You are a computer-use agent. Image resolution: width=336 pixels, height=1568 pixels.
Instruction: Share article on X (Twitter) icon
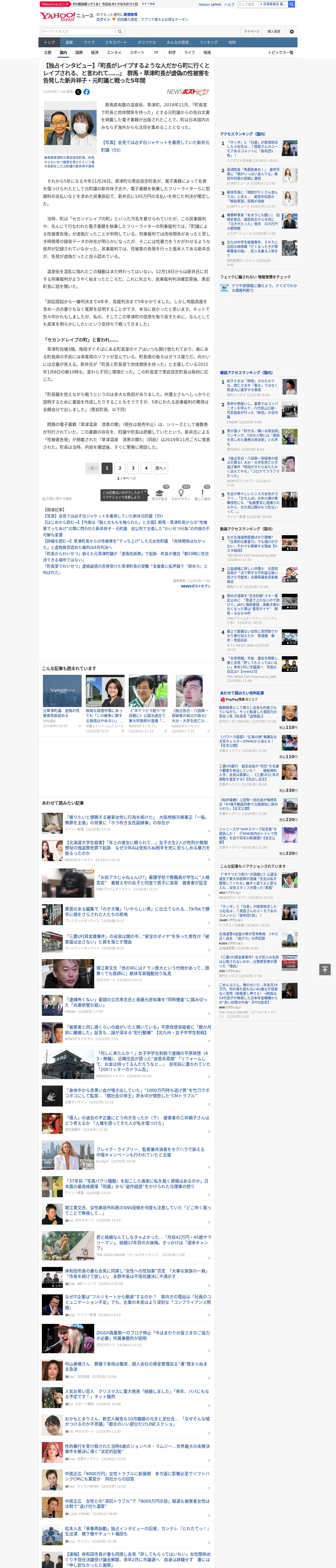(78, 92)
